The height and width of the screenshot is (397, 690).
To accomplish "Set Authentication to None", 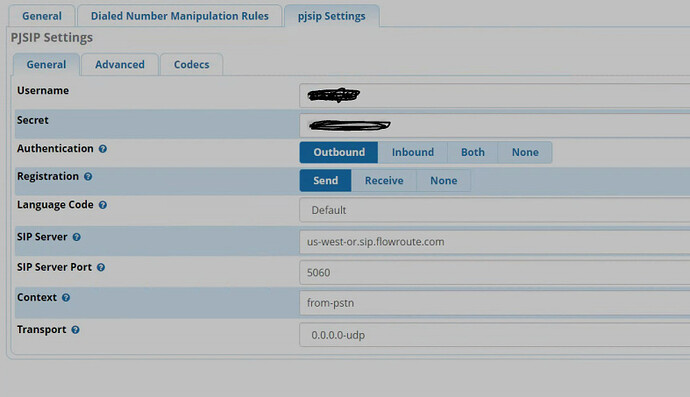I will pyautogui.click(x=525, y=152).
